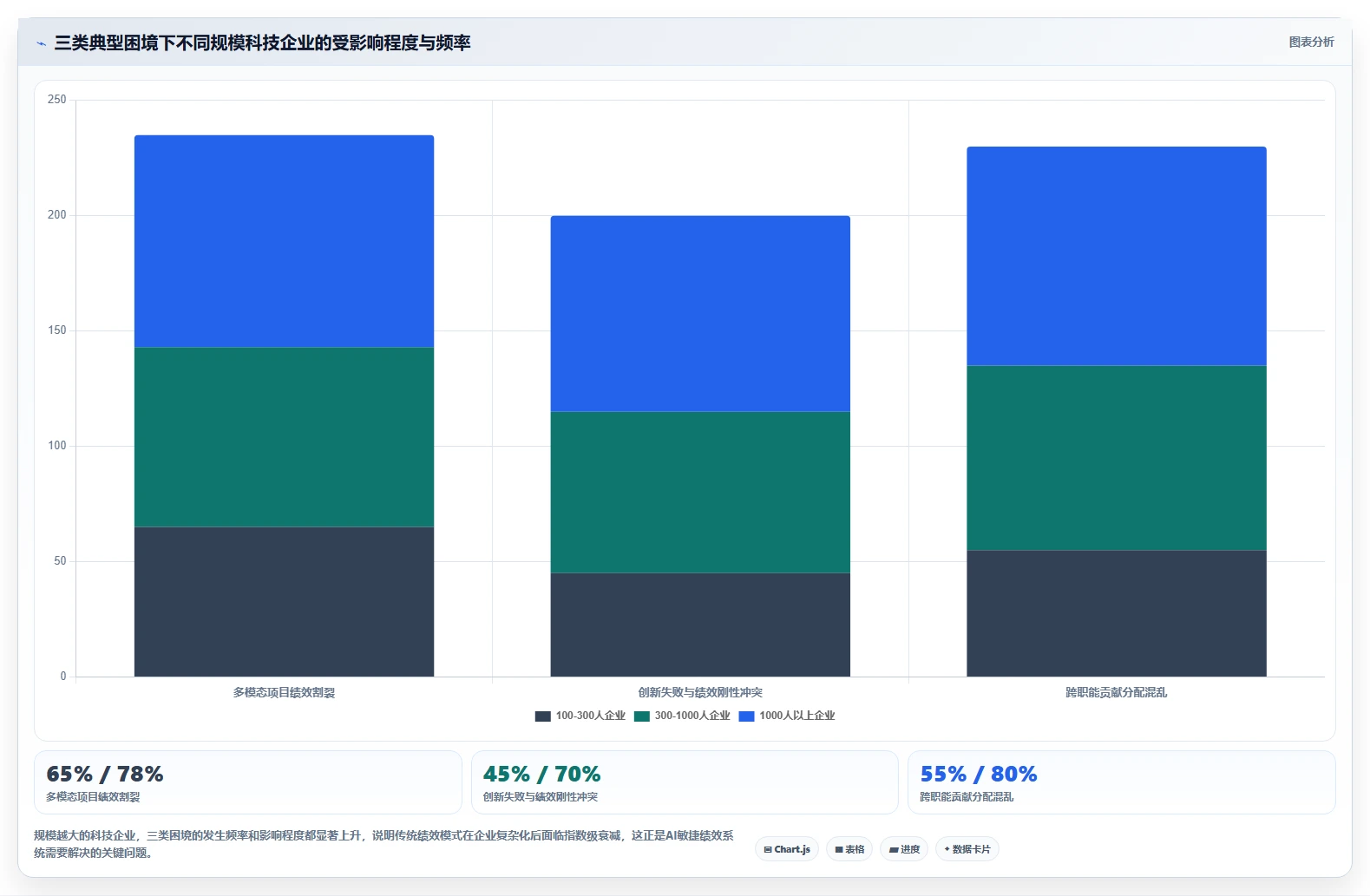Toggle the 300-1000人企业 legend swatch
Image resolution: width=1370 pixels, height=896 pixels.
tap(642, 716)
